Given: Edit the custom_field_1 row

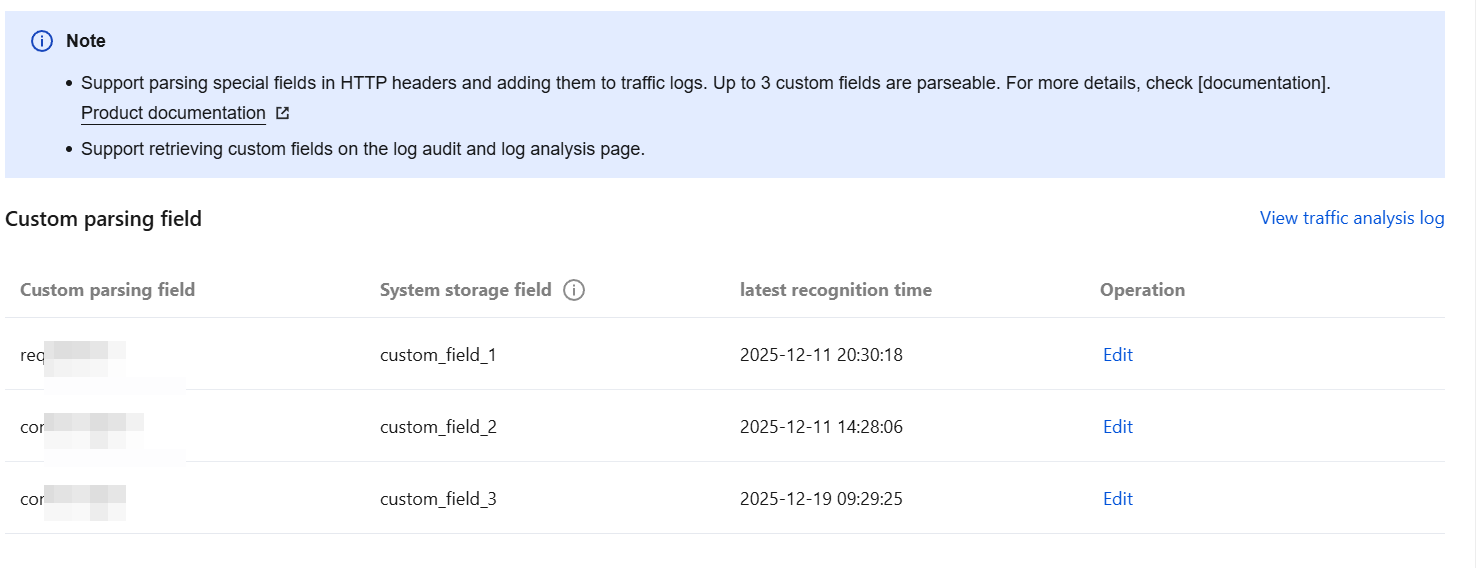Looking at the screenshot, I should 1117,355.
